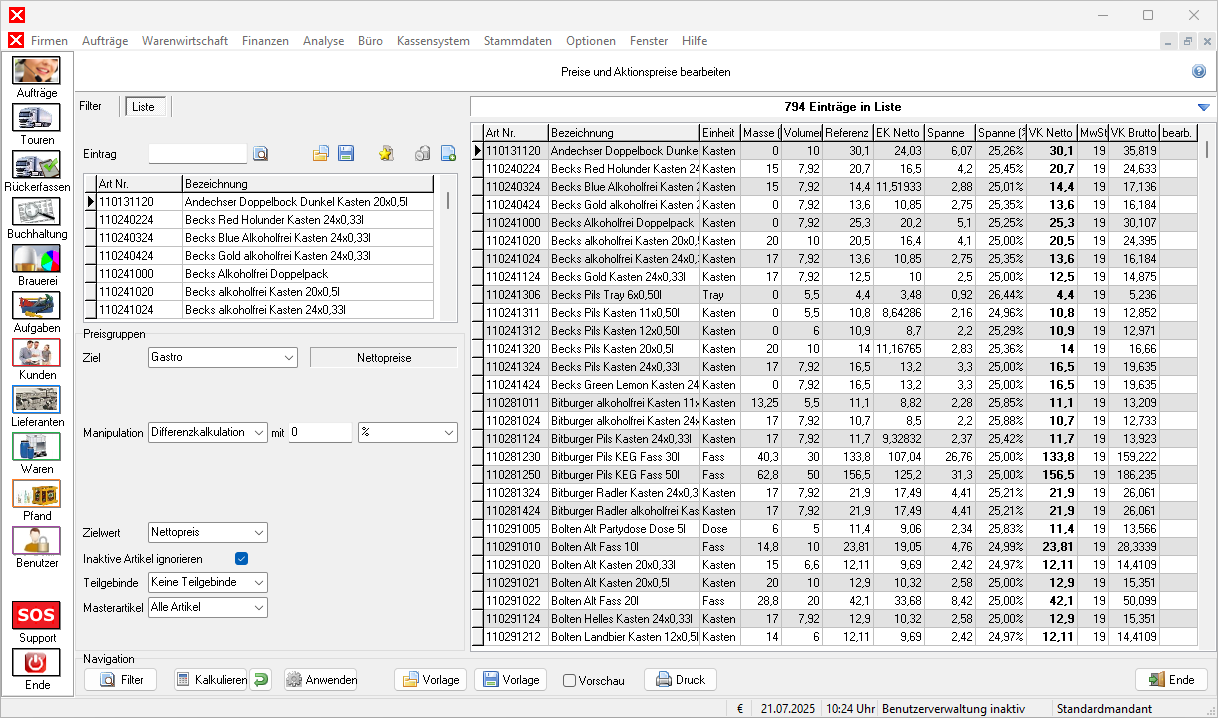This screenshot has width=1218, height=718.
Task: Click the star favorites icon
Action: [386, 154]
